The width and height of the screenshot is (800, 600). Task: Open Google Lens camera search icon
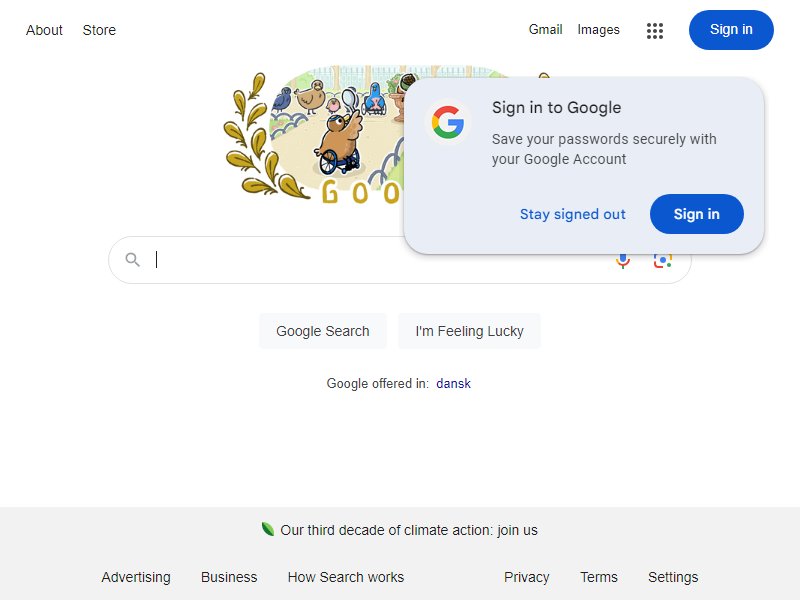[662, 261]
